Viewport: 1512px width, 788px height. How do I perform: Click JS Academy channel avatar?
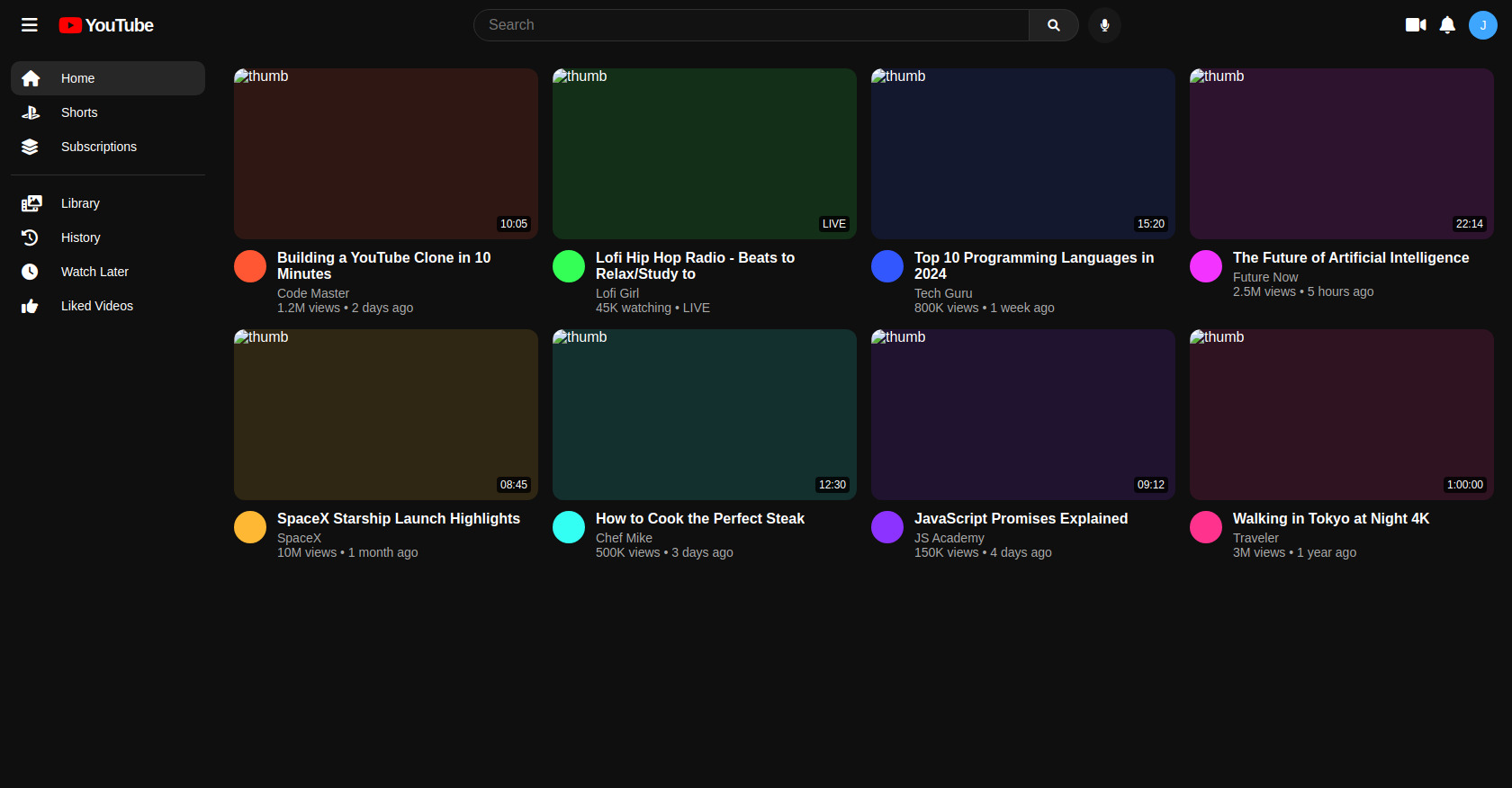(887, 527)
